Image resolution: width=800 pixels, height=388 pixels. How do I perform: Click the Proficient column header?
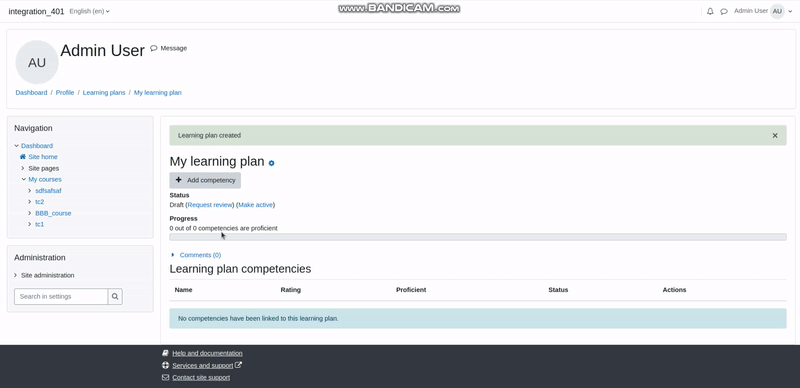(x=411, y=289)
